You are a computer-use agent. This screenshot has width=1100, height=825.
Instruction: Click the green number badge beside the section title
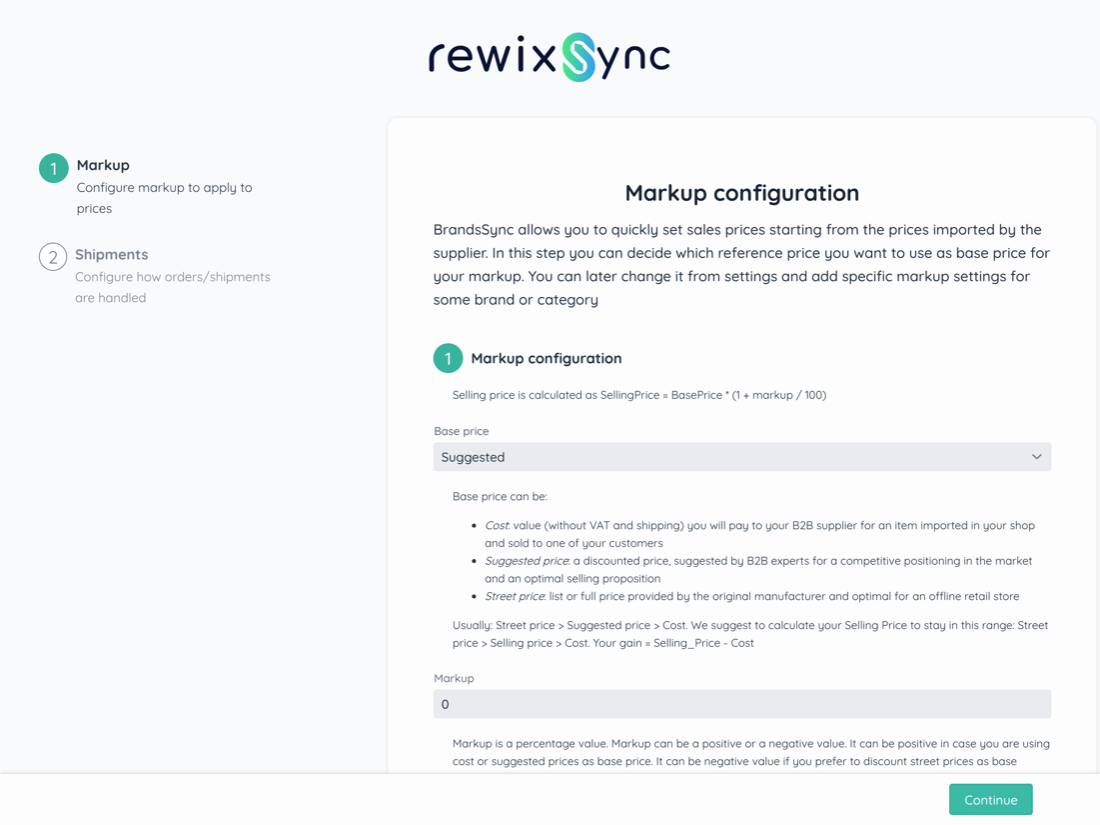[x=448, y=358]
